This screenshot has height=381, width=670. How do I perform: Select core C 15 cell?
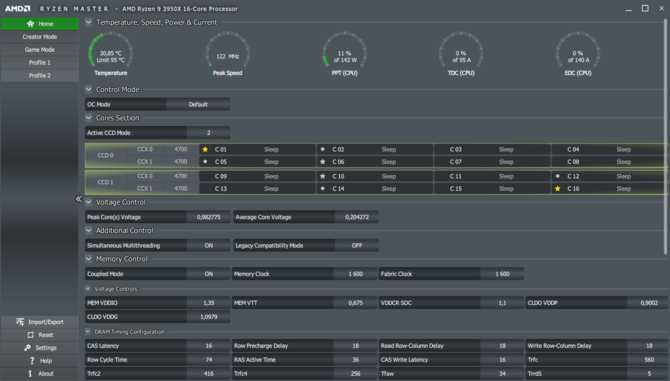492,188
